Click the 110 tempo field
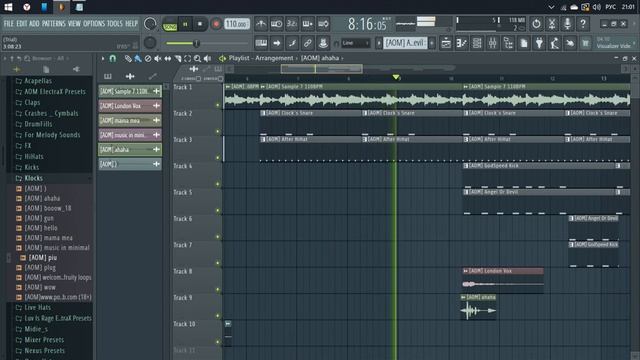The image size is (640, 360). (237, 24)
